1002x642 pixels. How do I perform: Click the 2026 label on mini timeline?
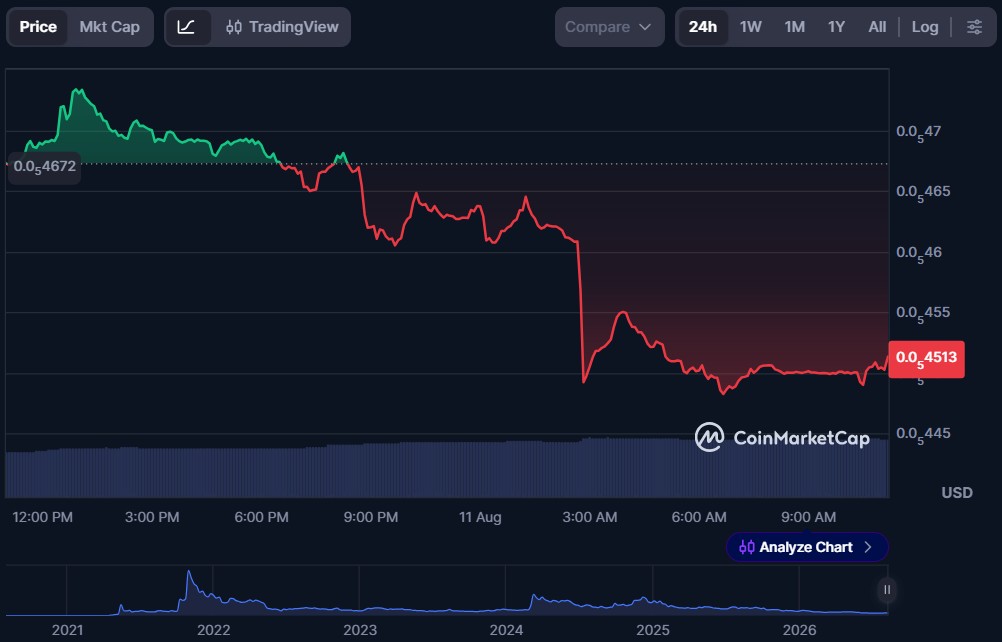[799, 630]
